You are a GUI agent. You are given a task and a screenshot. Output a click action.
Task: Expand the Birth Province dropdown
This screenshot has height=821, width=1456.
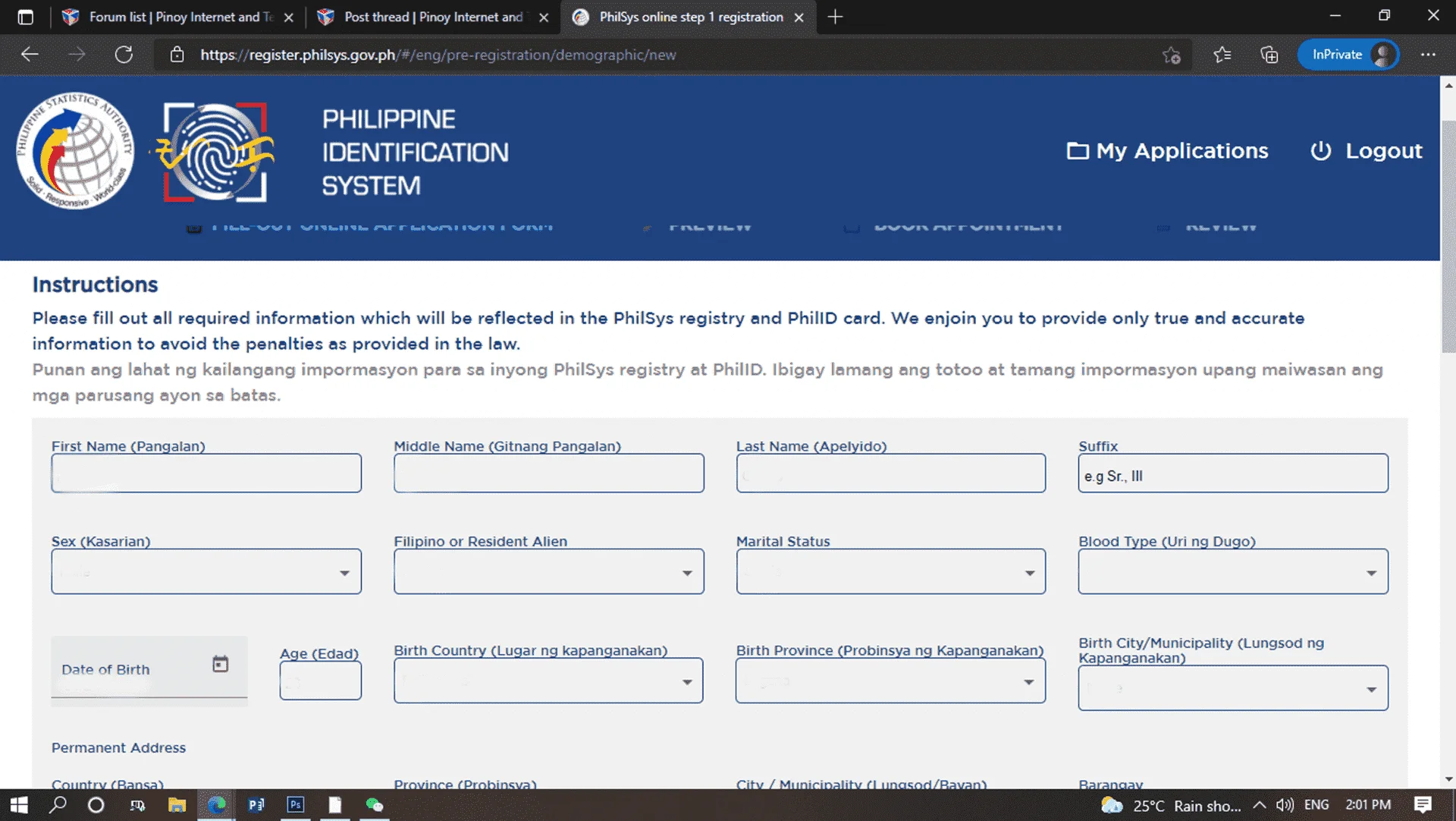tap(890, 681)
